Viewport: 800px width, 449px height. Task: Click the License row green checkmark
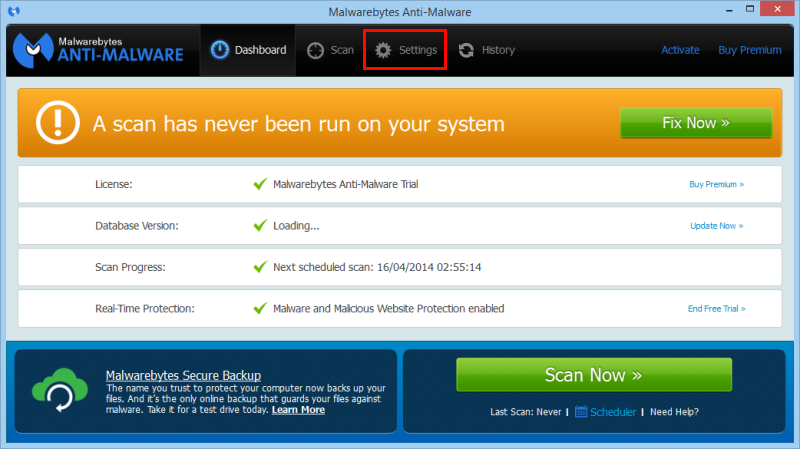click(x=260, y=184)
